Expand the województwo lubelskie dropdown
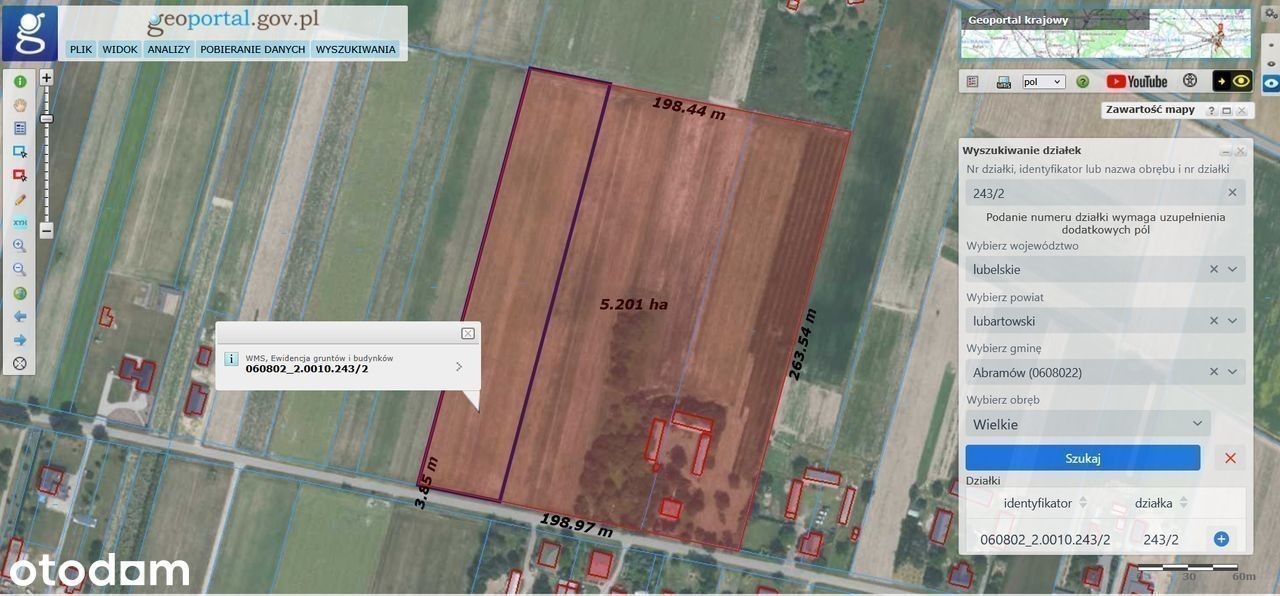This screenshot has height=596, width=1280. 1232,269
